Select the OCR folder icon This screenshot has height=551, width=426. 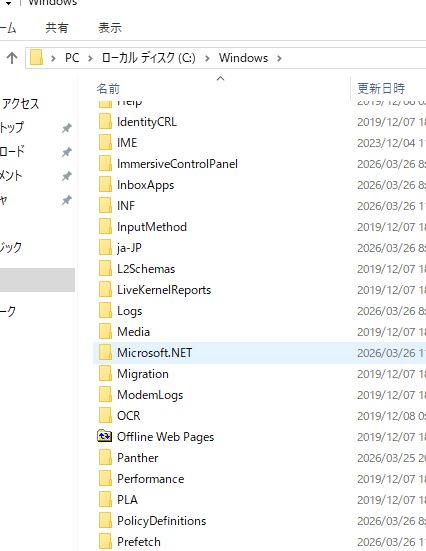point(105,416)
